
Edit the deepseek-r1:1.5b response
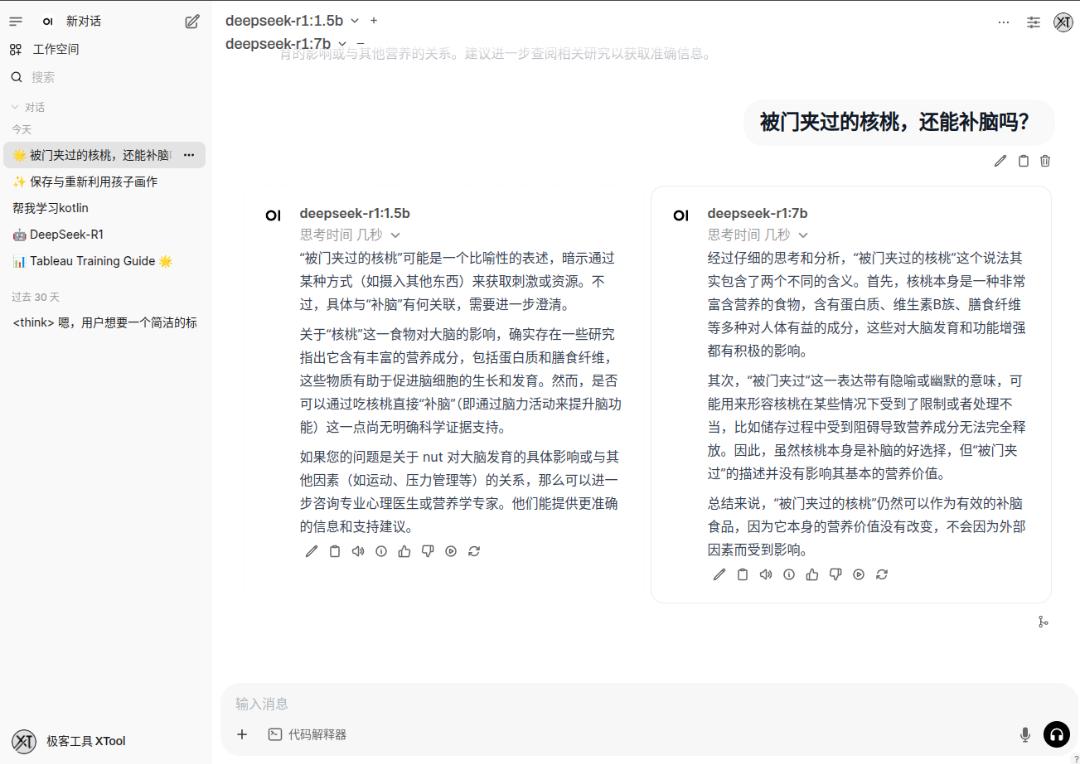click(x=311, y=551)
